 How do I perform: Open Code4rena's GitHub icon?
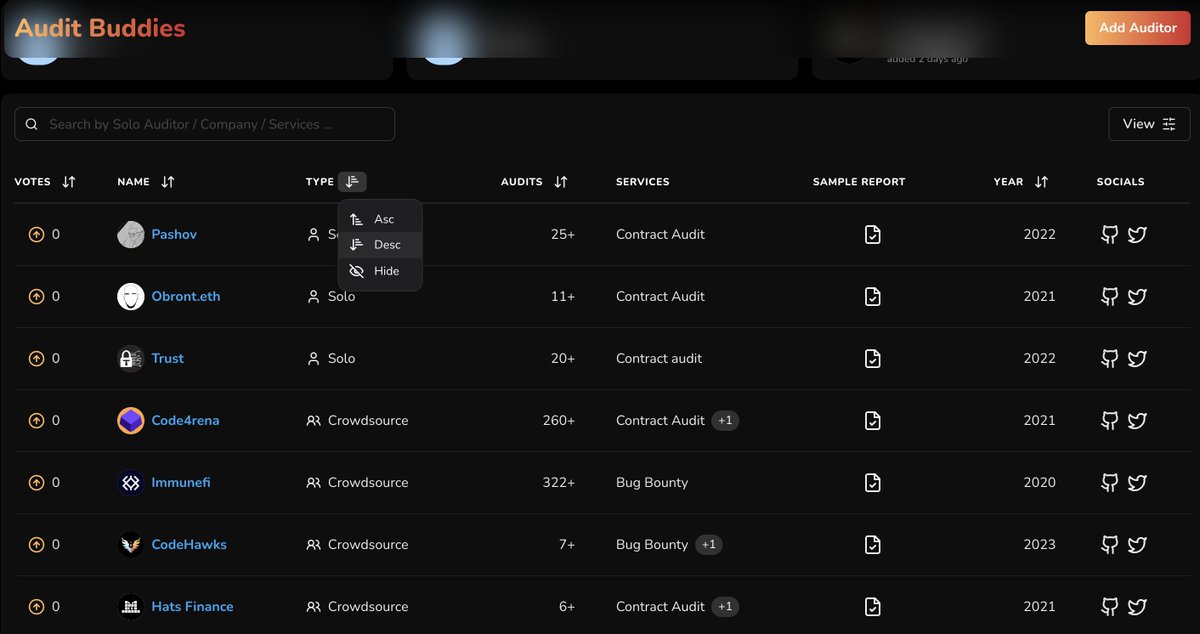1109,421
